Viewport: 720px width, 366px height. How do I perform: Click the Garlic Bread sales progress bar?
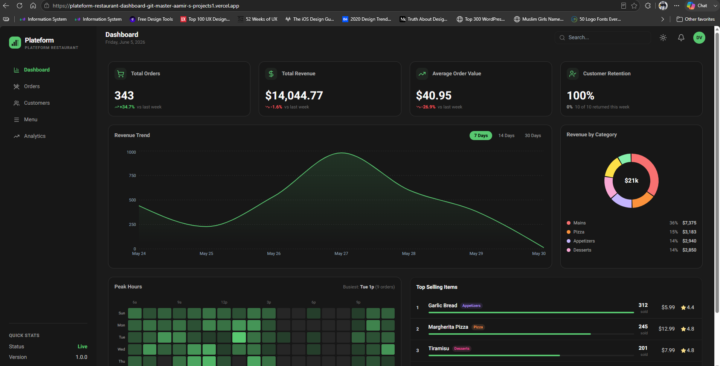click(x=531, y=313)
